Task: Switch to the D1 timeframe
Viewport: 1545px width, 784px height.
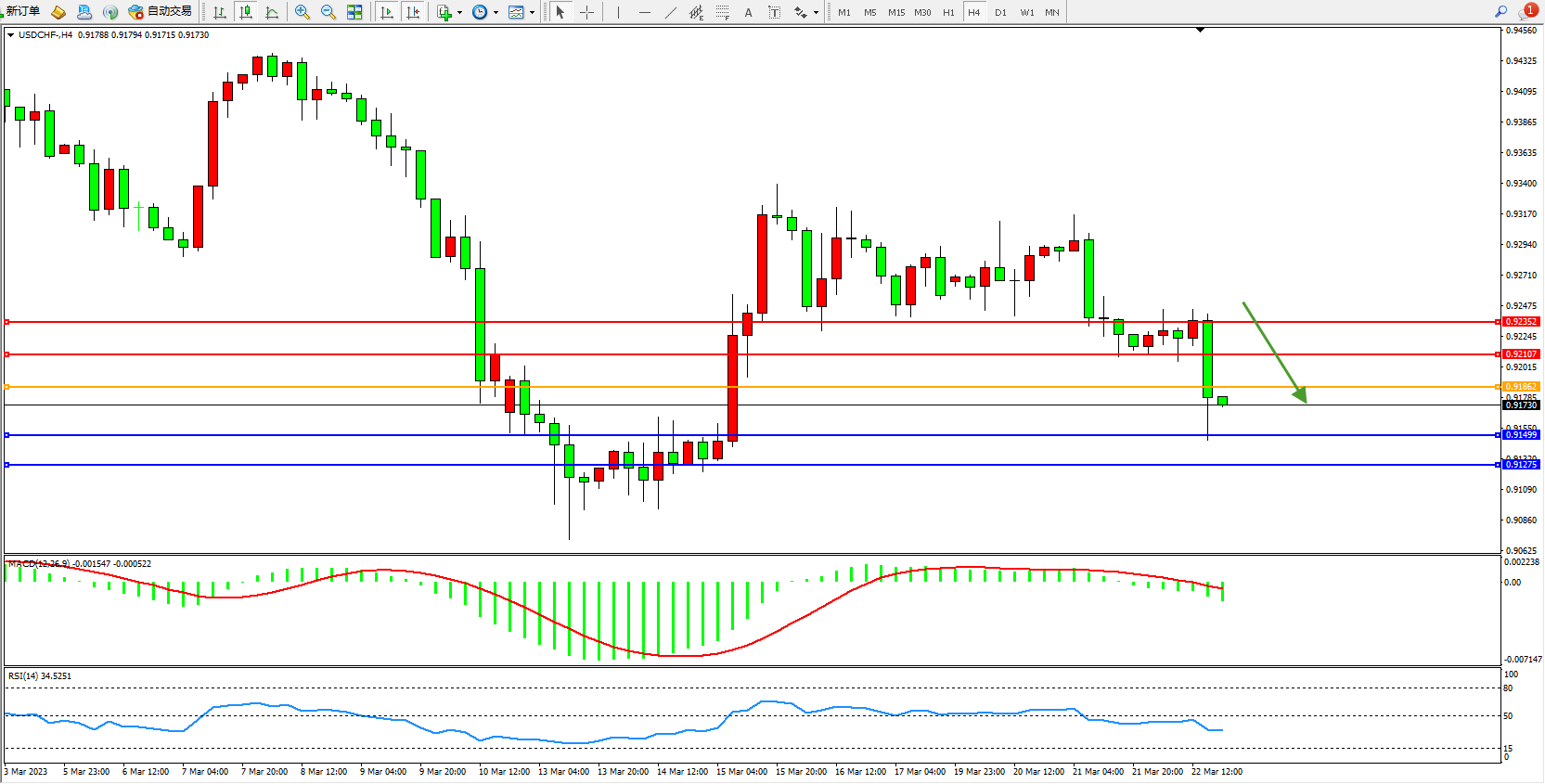Action: (1000, 12)
